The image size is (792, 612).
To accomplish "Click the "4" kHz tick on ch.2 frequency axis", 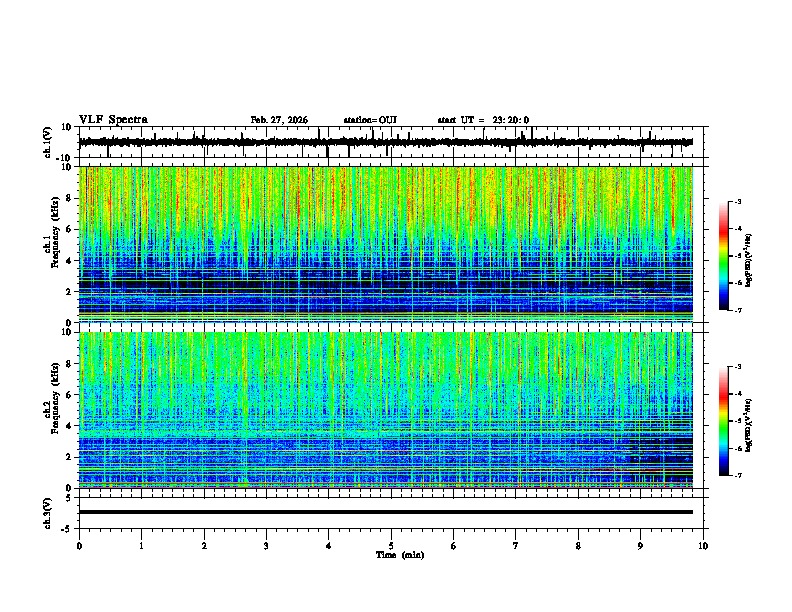I will coord(69,426).
